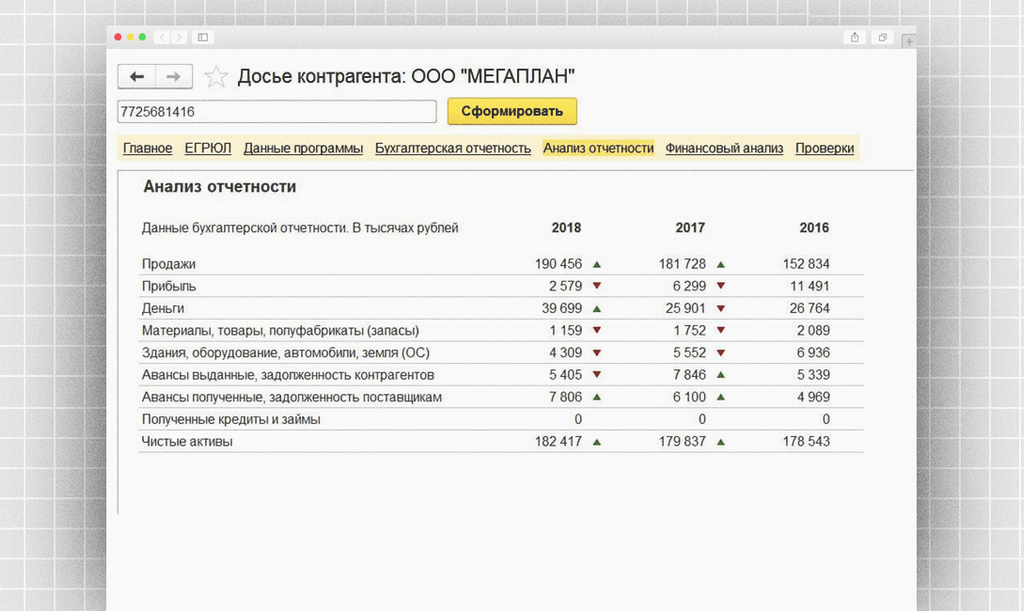This screenshot has width=1024, height=611.
Task: Click the 2018 column header
Action: pyautogui.click(x=566, y=228)
